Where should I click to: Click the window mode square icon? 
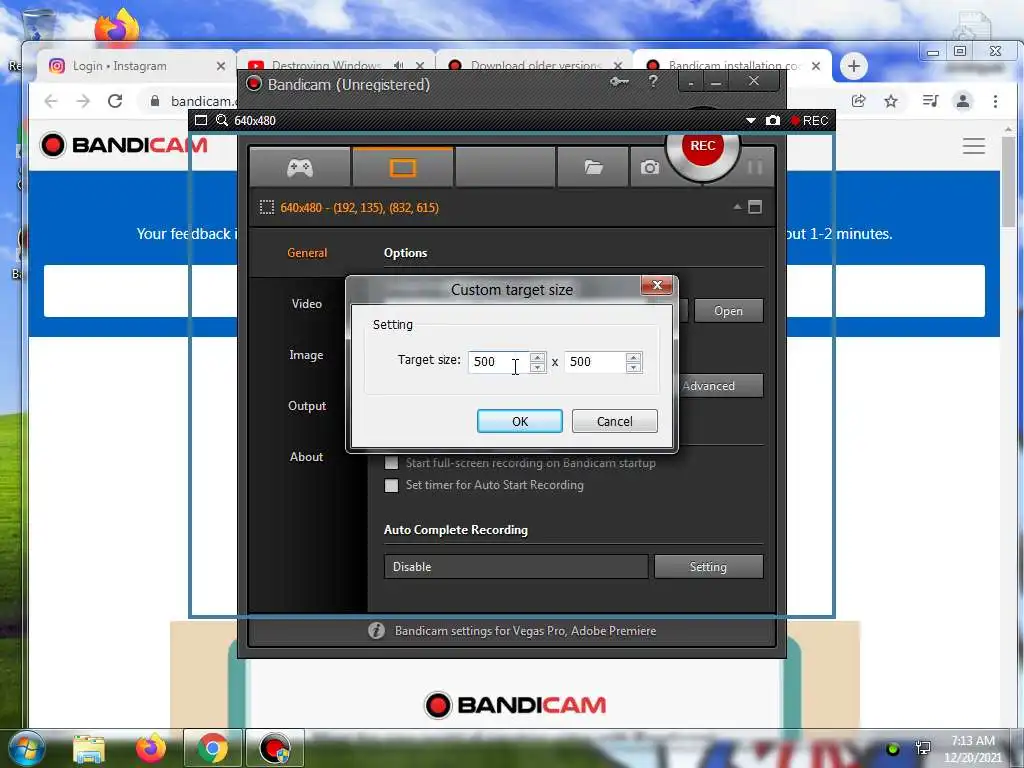tap(755, 207)
